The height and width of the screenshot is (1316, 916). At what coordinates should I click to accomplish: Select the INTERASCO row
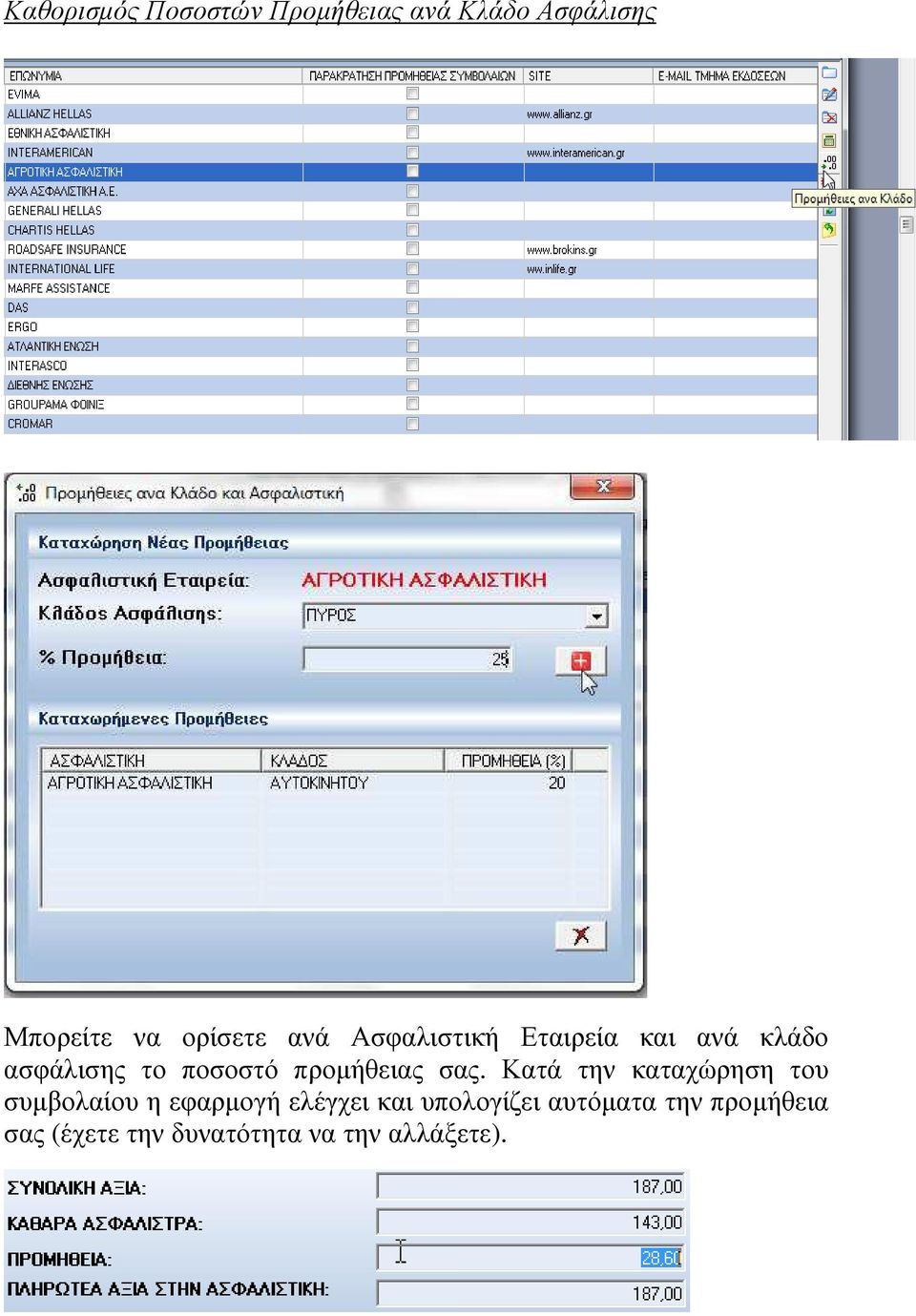pyautogui.click(x=411, y=366)
